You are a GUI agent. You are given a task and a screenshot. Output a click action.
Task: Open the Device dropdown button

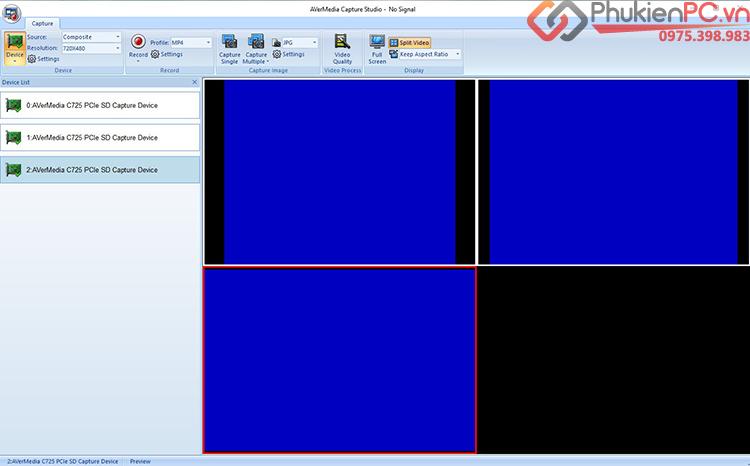15,49
